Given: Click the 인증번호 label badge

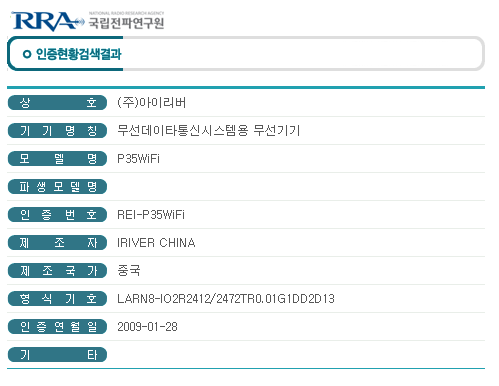Looking at the screenshot, I should point(57,214).
